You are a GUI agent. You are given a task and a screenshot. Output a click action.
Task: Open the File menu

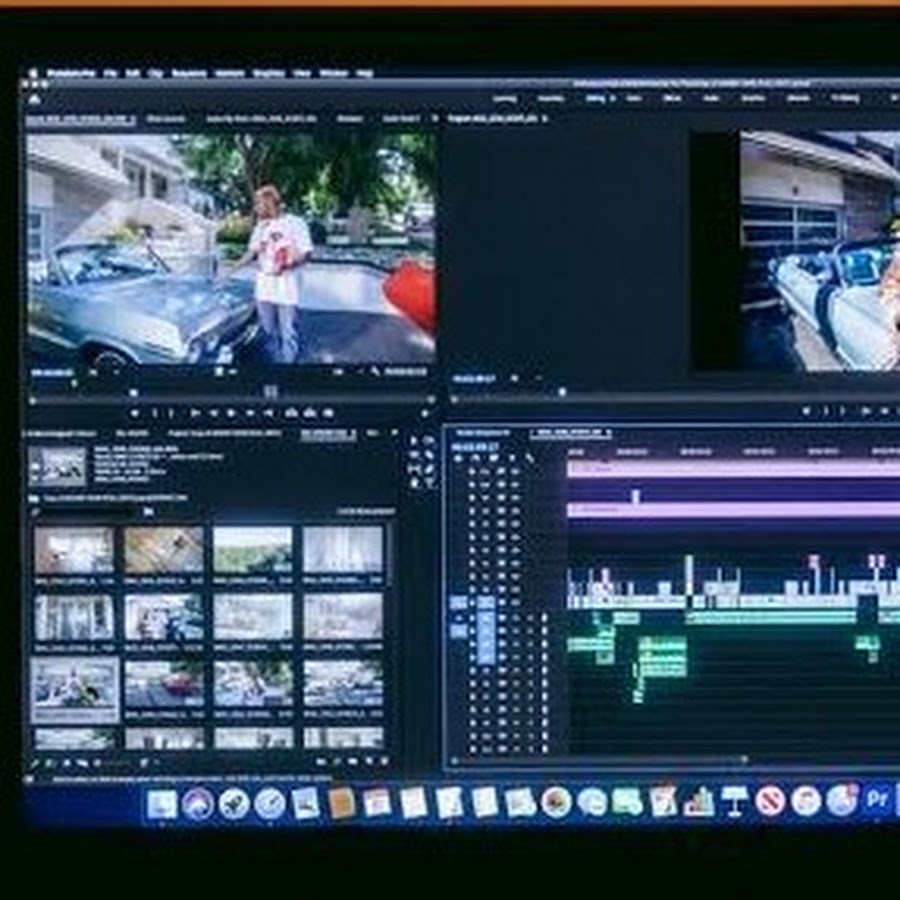tap(110, 73)
